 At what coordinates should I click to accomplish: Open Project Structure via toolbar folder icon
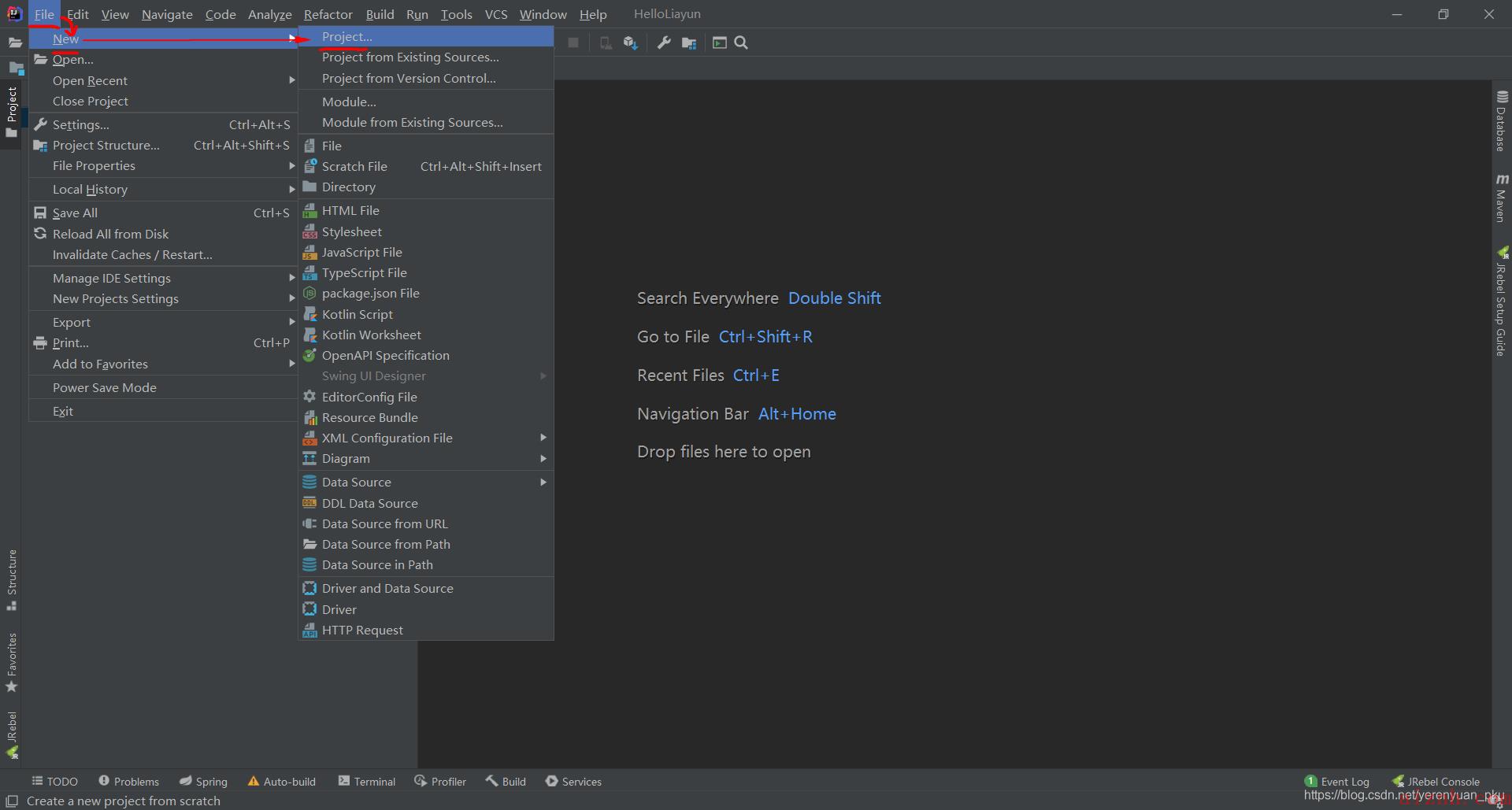coord(689,43)
